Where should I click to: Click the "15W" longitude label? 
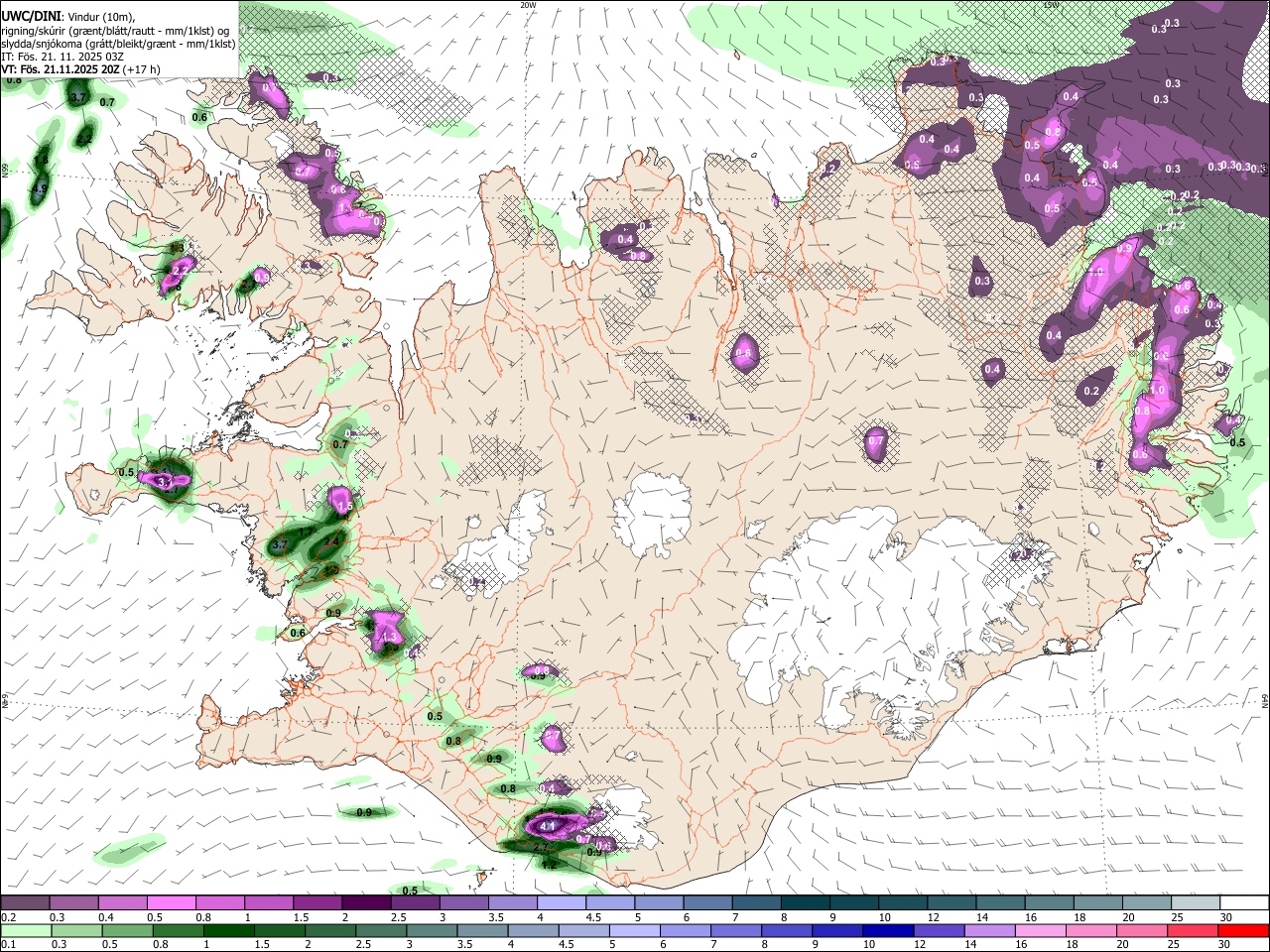[x=1051, y=5]
